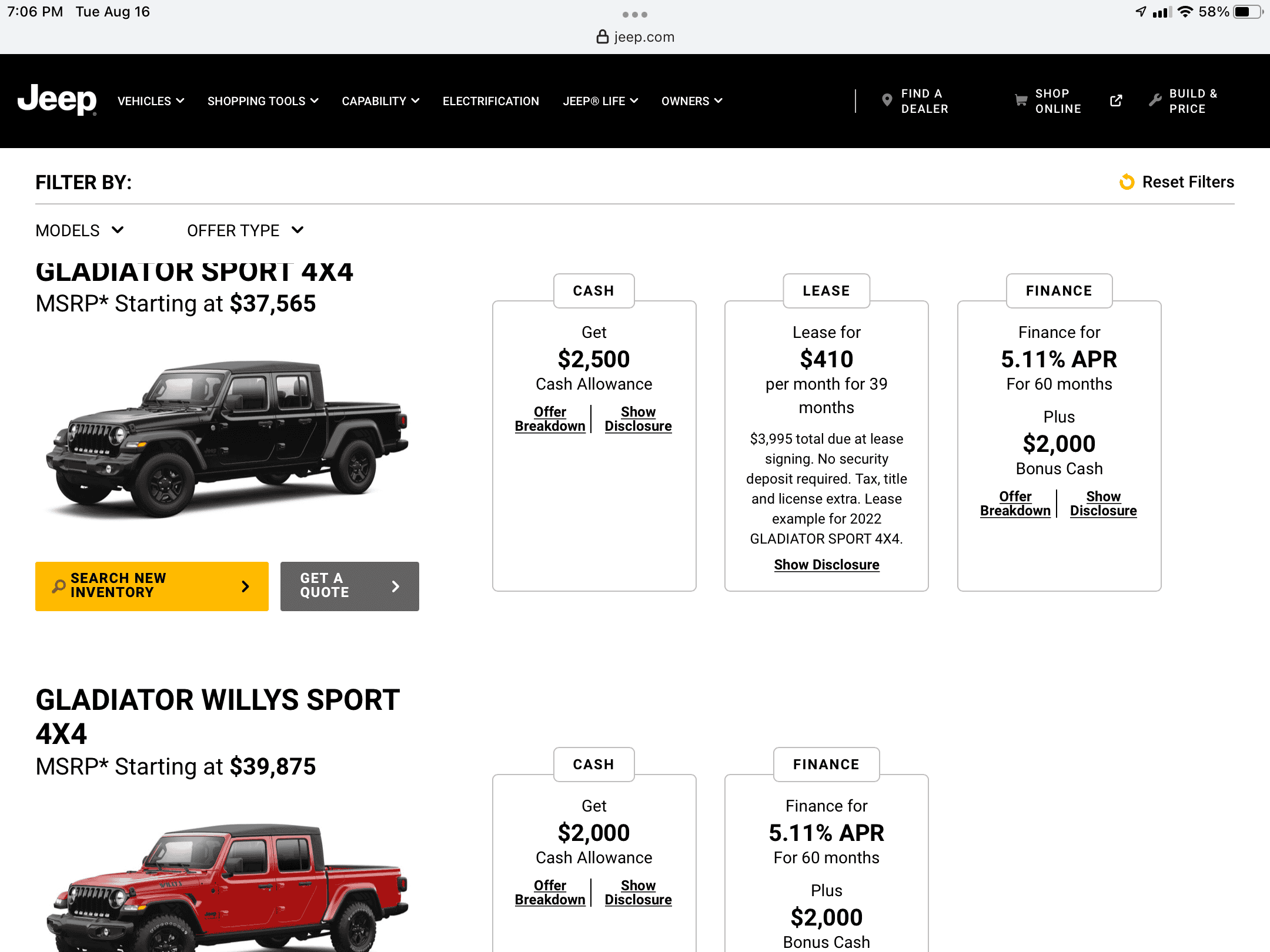Show Disclosure for $2,000 cash allowance
The image size is (1270, 952).
point(638,893)
